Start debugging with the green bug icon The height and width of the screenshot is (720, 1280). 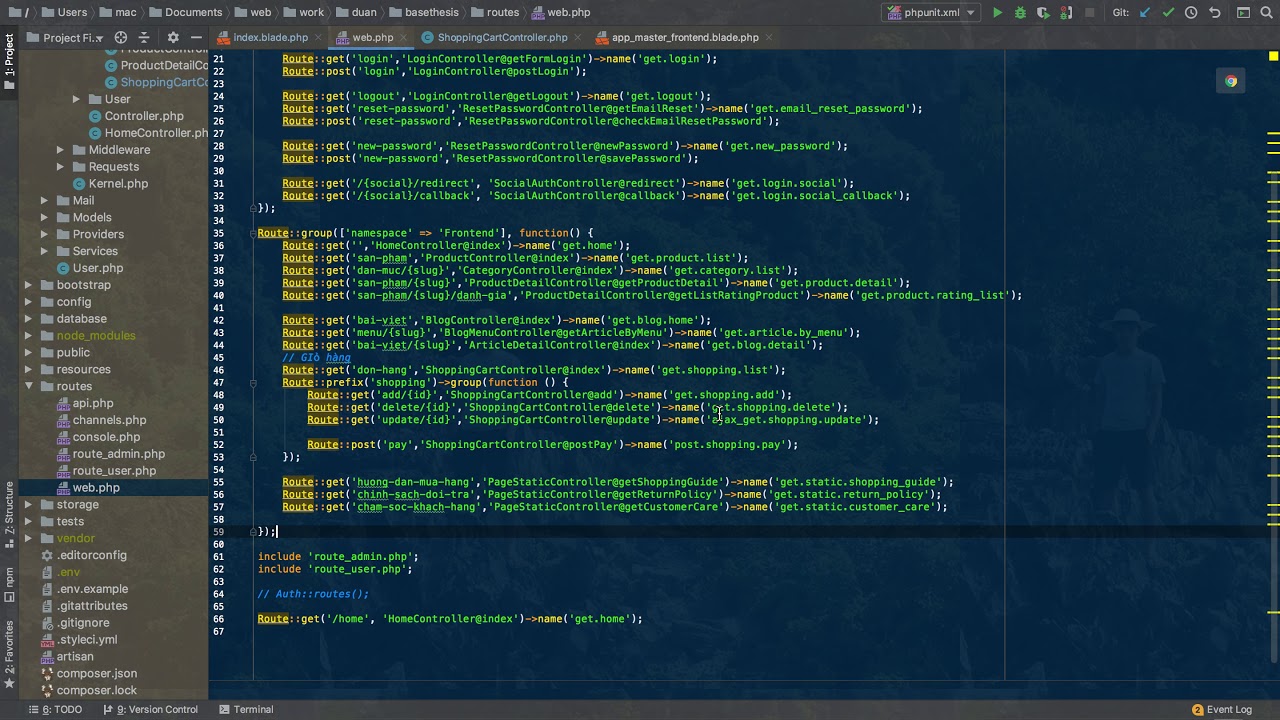(x=1020, y=13)
